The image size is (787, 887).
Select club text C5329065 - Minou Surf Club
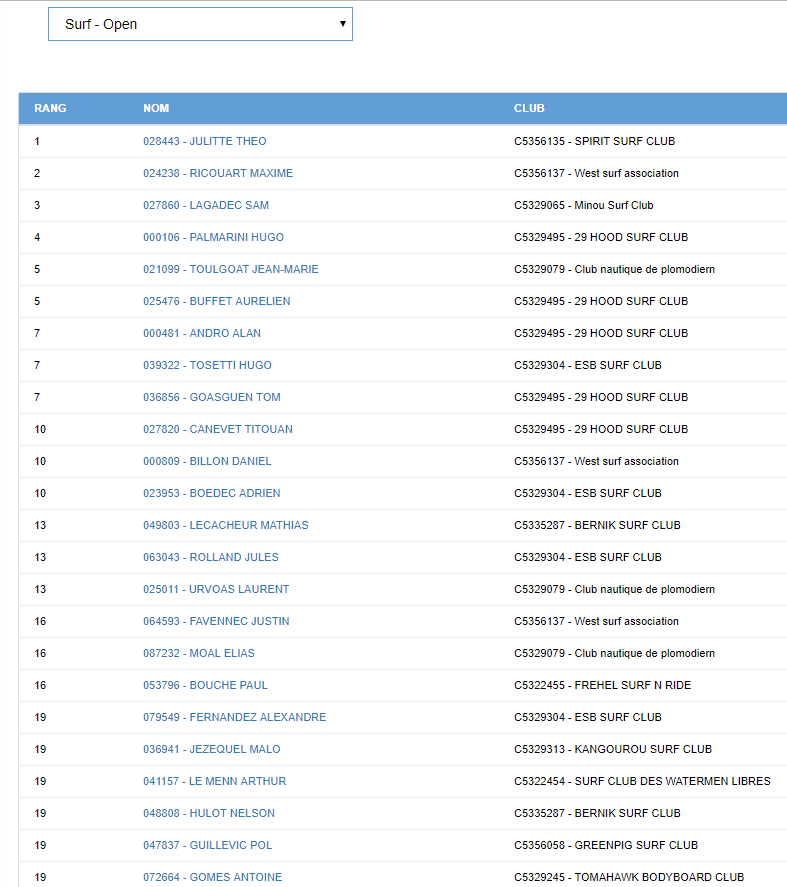pos(583,205)
